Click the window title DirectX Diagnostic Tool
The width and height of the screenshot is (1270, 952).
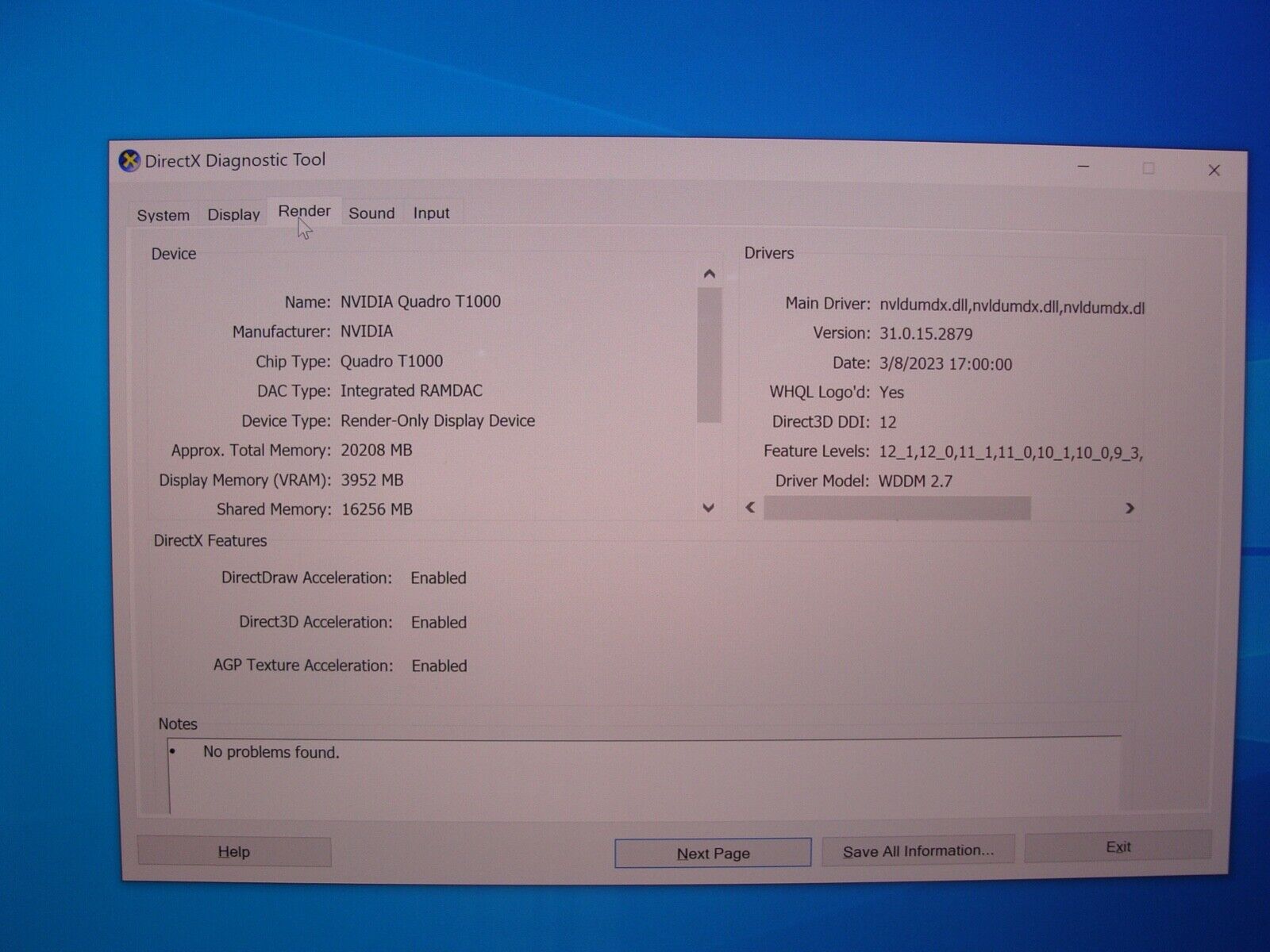[x=235, y=160]
